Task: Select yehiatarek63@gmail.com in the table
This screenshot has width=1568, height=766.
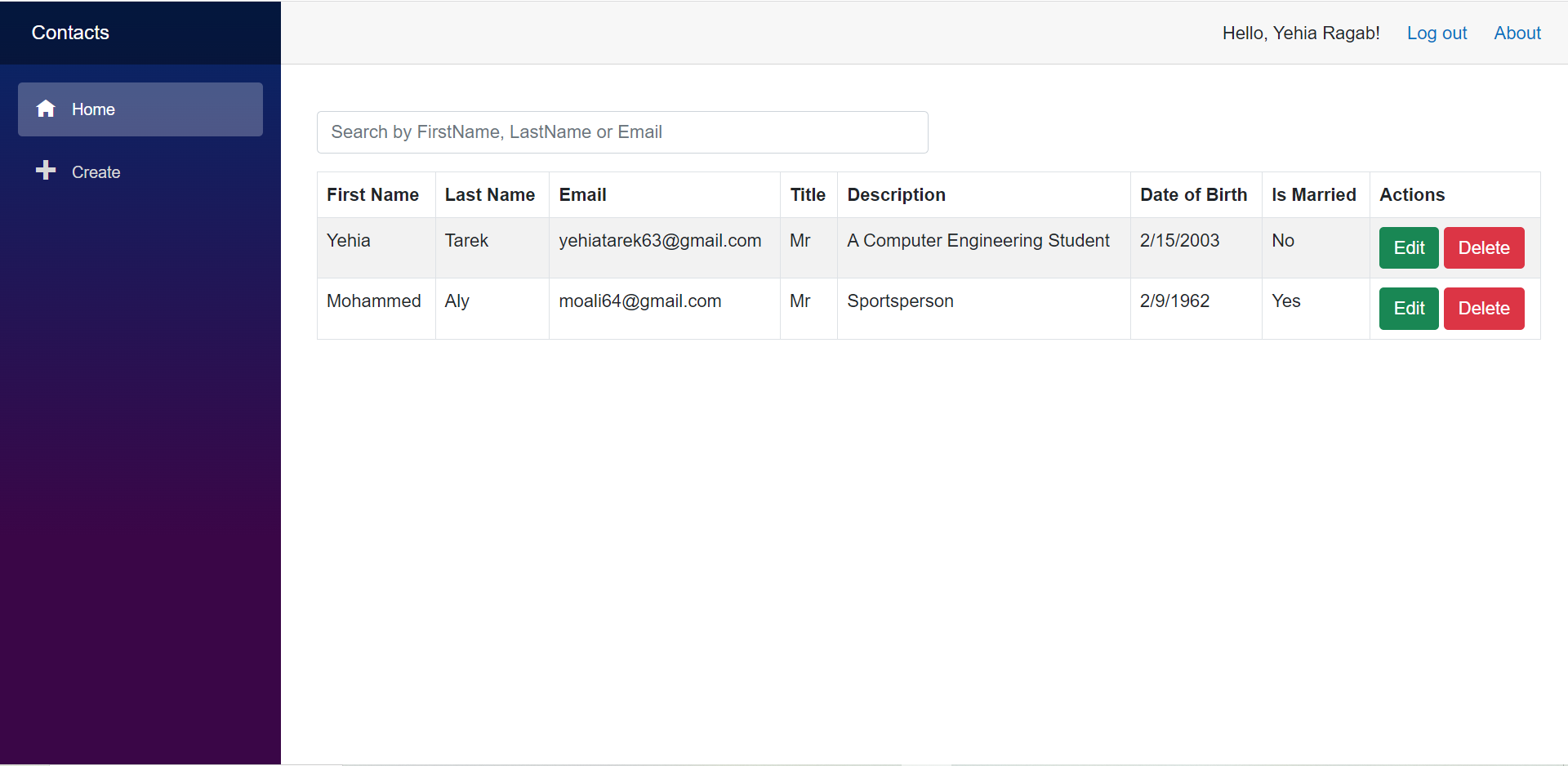Action: click(x=660, y=240)
